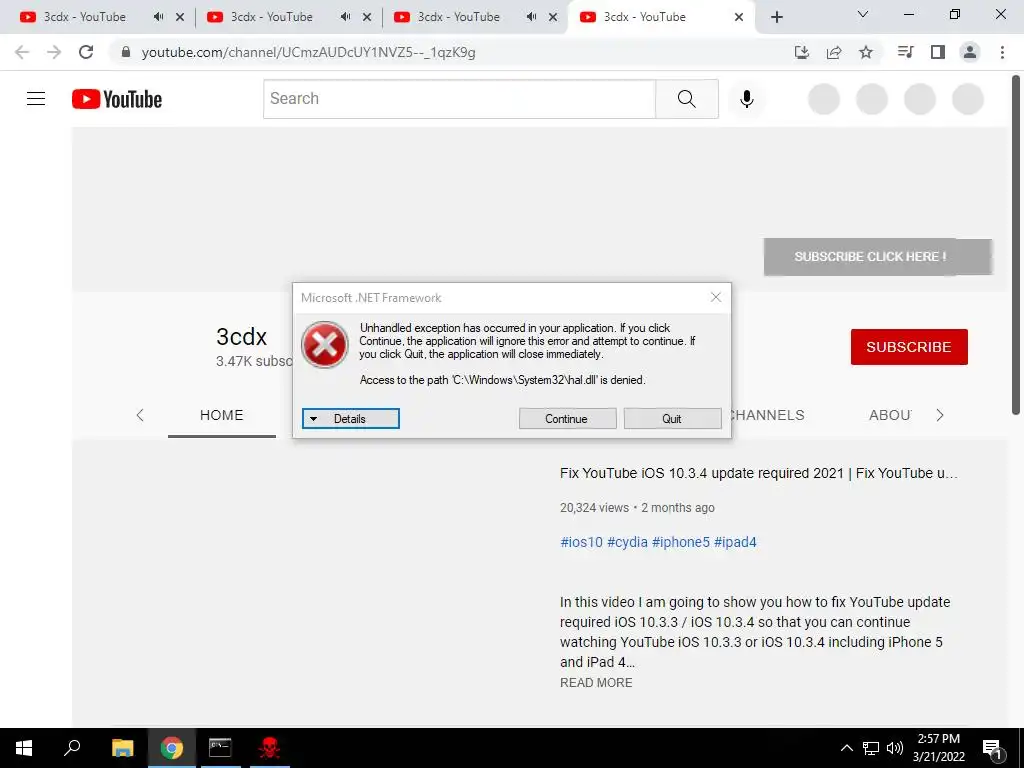Open Chrome three-dot menu
1024x768 pixels.
click(x=1002, y=52)
